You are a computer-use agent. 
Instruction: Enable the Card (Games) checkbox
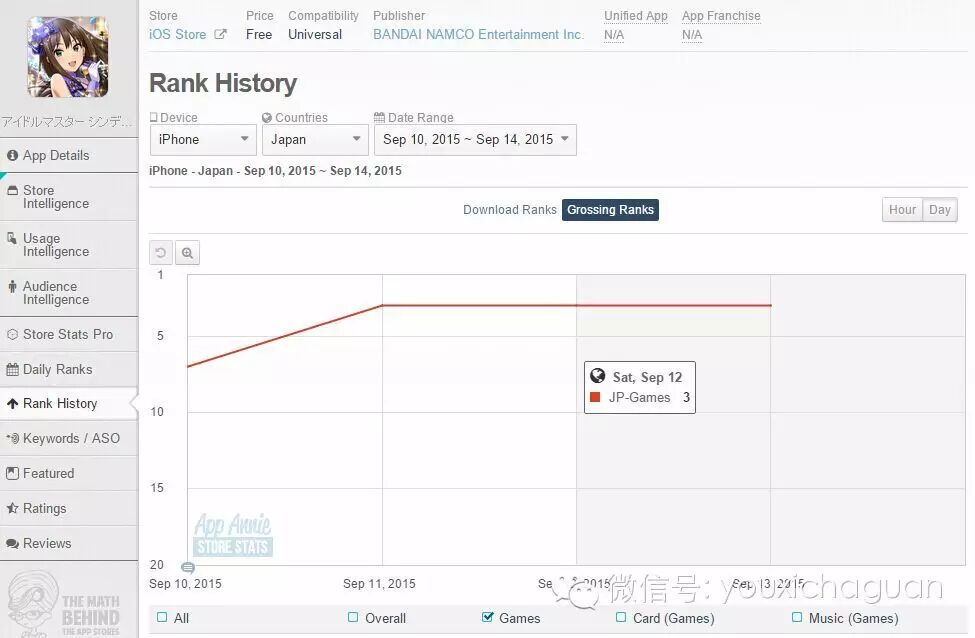click(x=621, y=617)
